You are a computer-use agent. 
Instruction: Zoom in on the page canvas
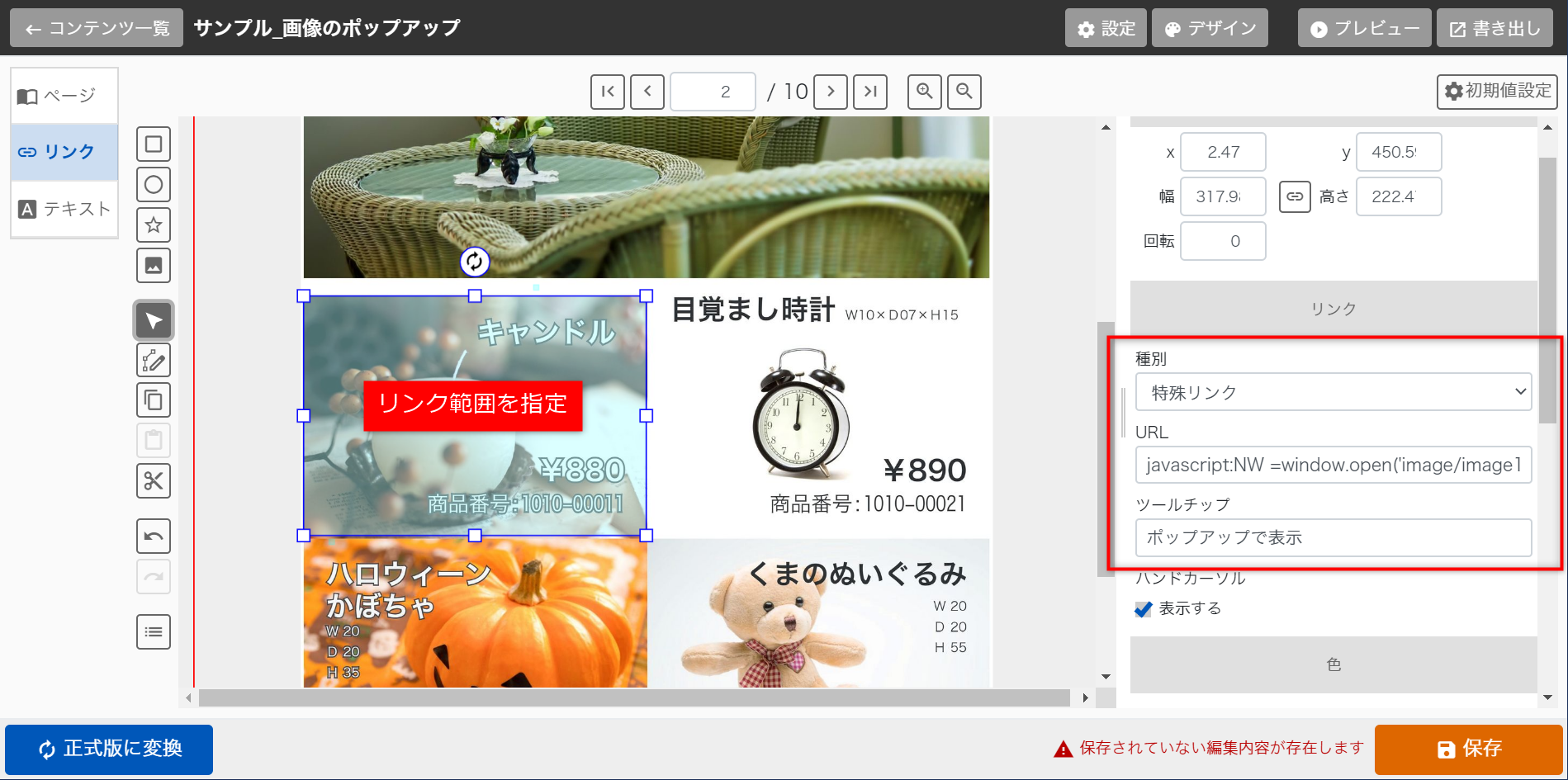coord(925,91)
